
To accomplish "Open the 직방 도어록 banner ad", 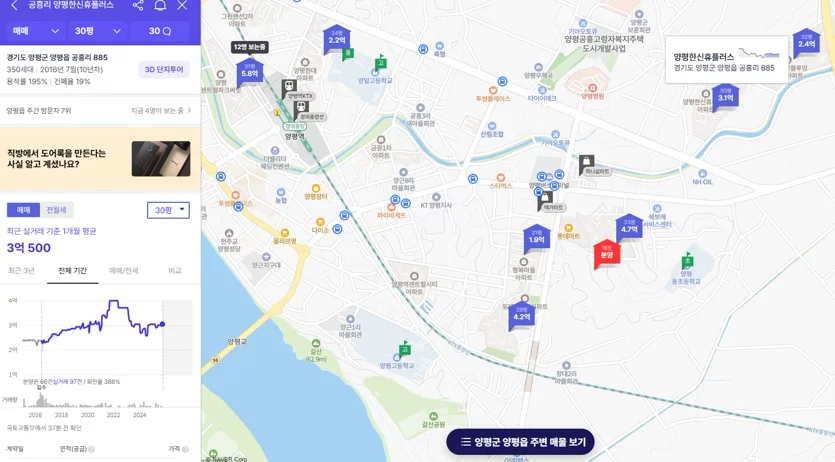I will [x=100, y=159].
